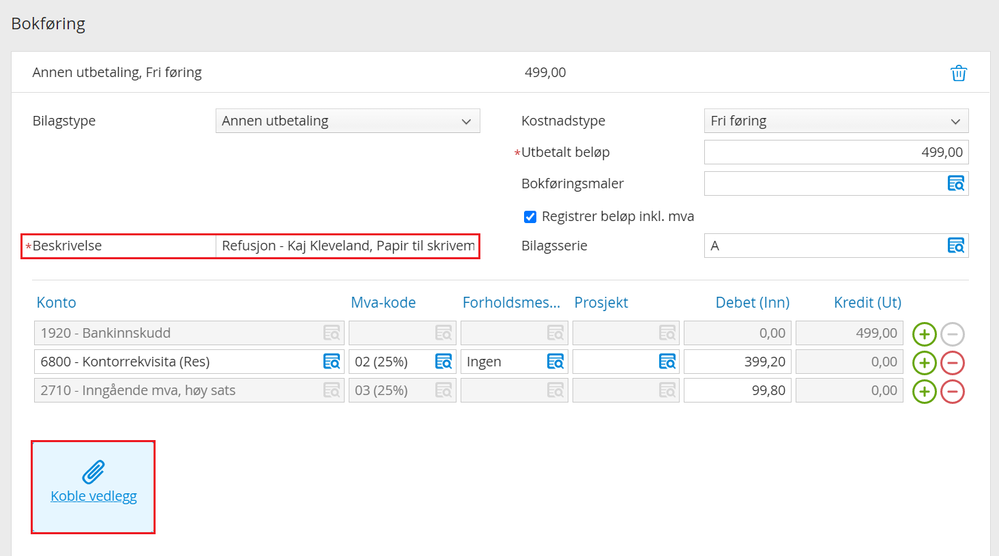The height and width of the screenshot is (556, 999).
Task: Click Forholdsmessig lookup in Bankinnskudd row
Action: [x=555, y=333]
